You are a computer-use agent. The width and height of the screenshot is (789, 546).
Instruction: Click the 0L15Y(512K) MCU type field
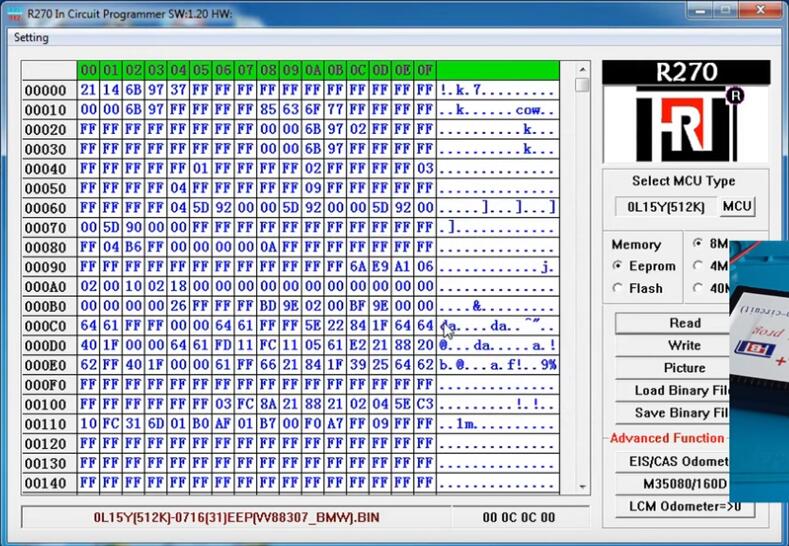point(665,207)
